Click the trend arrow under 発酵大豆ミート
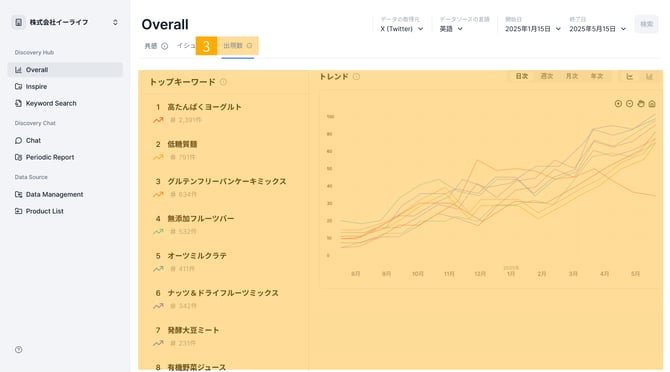 pos(158,343)
